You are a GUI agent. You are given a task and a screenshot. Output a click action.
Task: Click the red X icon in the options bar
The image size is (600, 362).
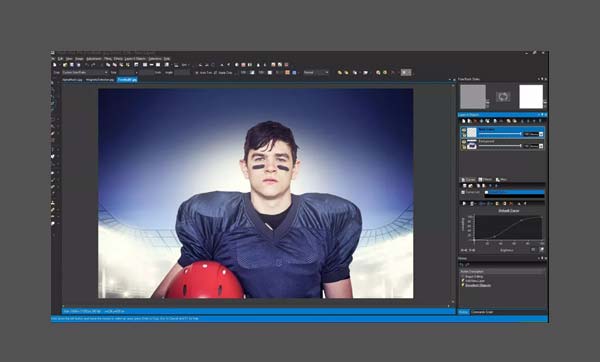[x=393, y=72]
